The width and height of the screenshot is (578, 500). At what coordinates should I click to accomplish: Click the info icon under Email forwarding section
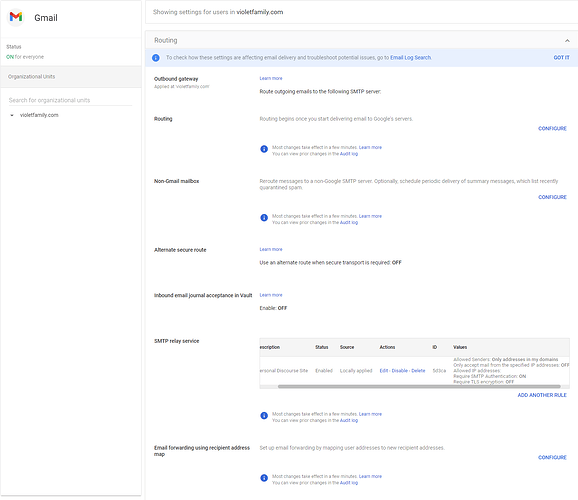264,478
